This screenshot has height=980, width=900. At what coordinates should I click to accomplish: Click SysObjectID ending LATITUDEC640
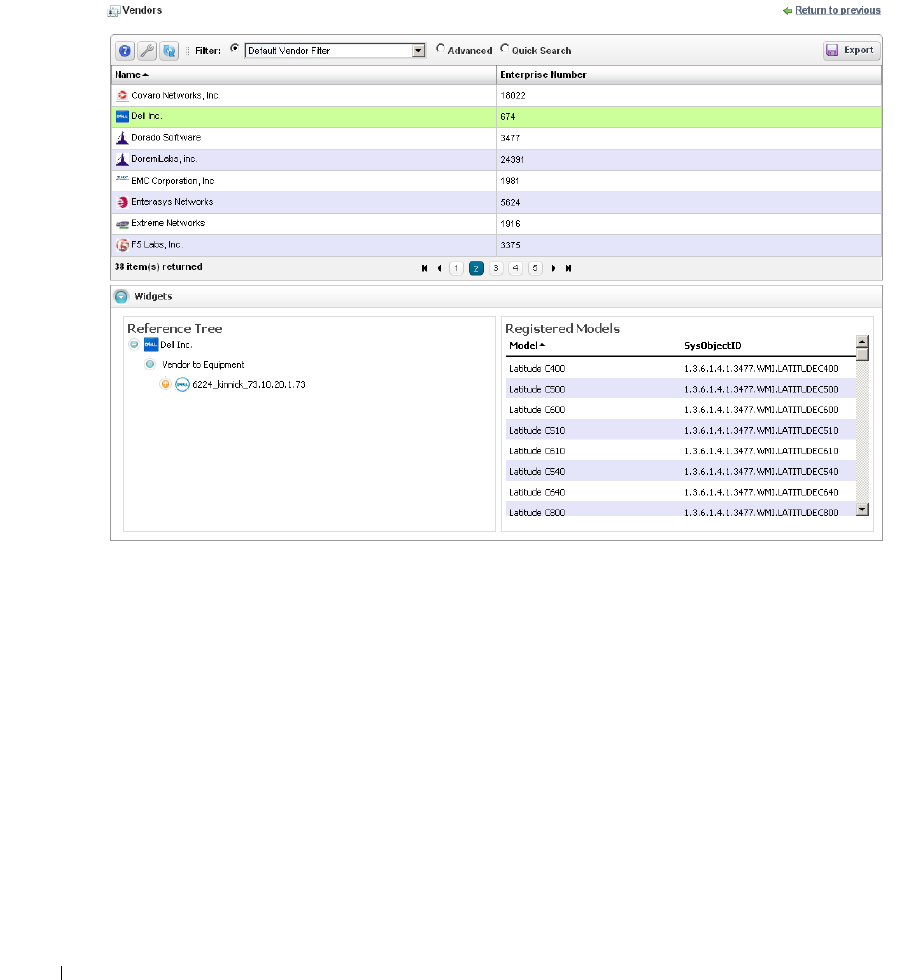(x=761, y=492)
